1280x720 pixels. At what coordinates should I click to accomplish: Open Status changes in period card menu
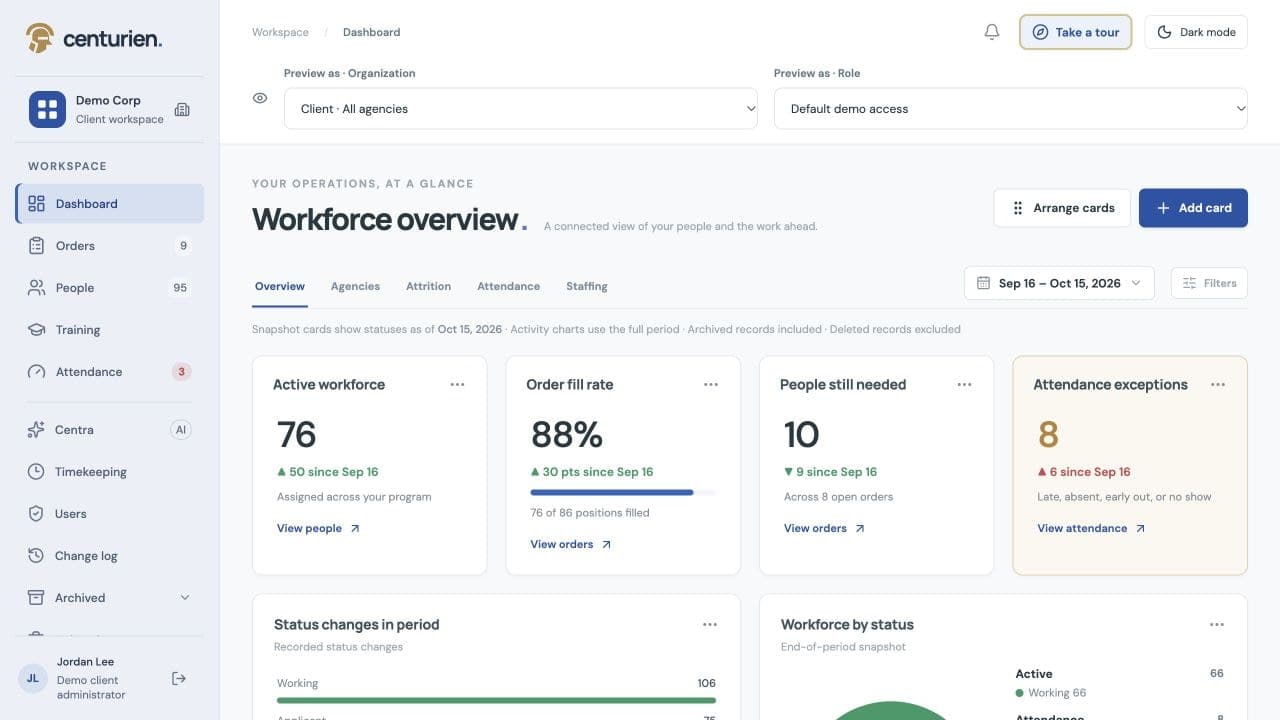click(710, 625)
